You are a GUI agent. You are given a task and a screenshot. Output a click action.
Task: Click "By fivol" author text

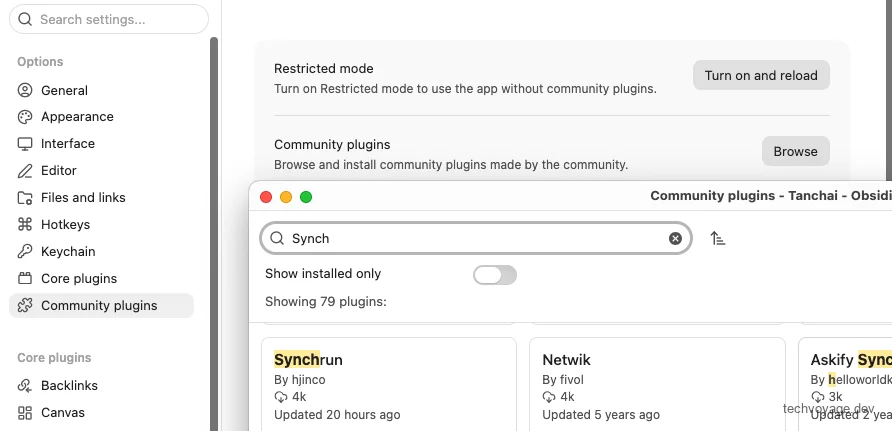tap(563, 379)
